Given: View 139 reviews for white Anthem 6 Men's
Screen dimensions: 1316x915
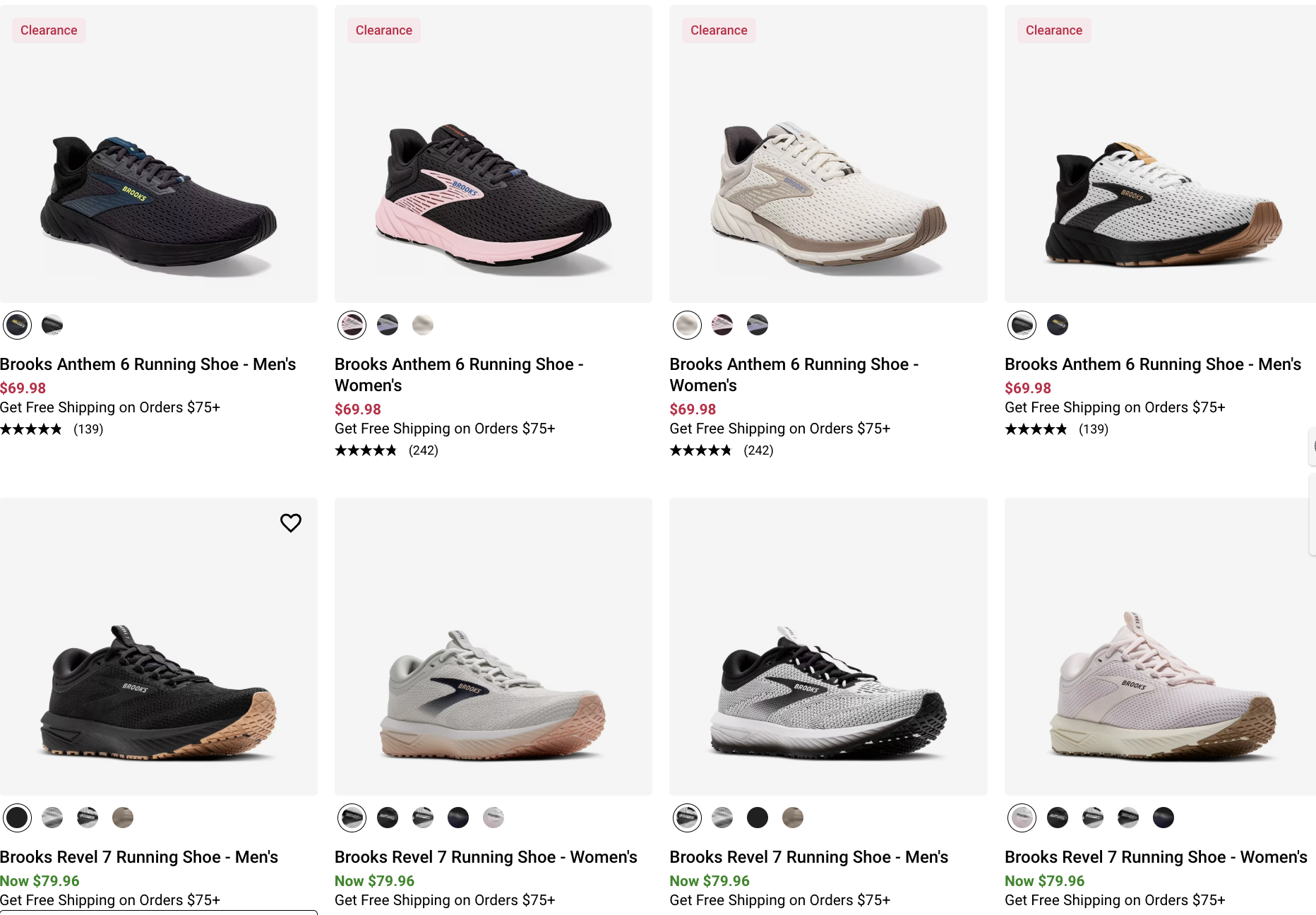Looking at the screenshot, I should click(1093, 429).
